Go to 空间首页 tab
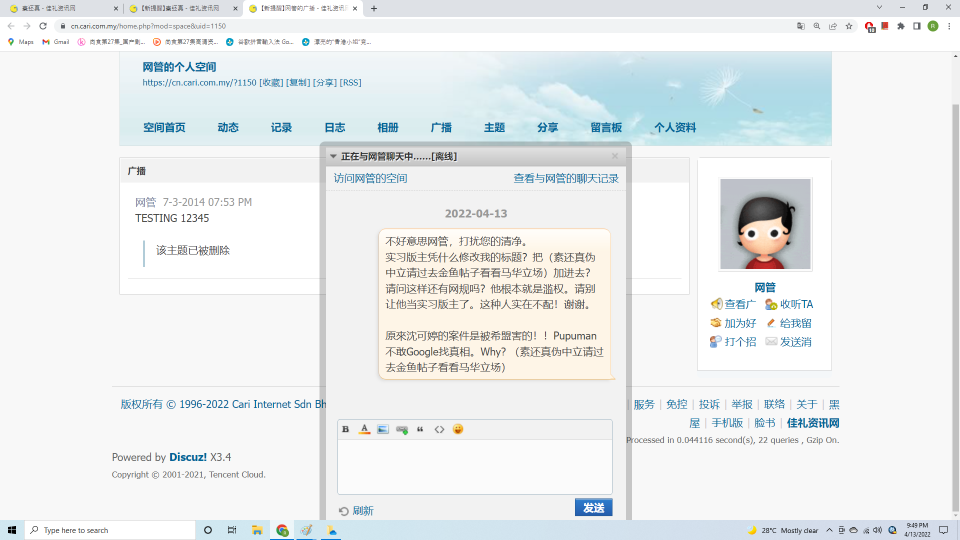 164,127
